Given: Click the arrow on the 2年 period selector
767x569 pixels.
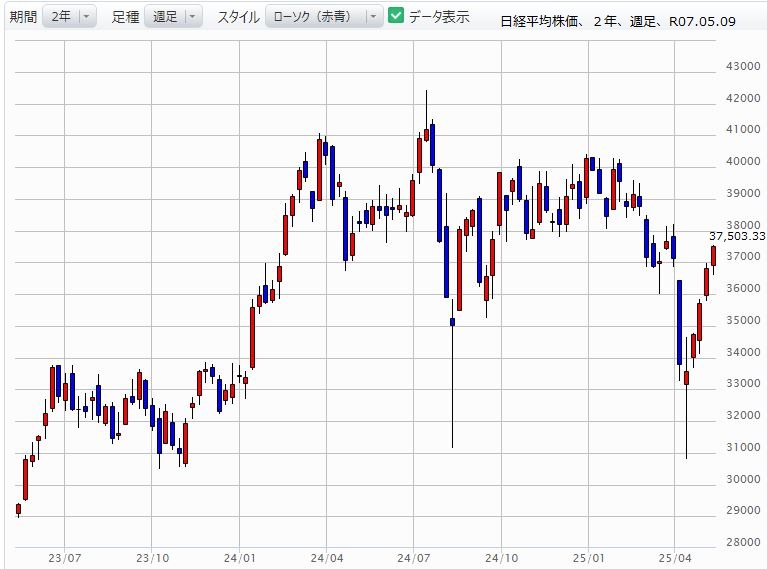Looking at the screenshot, I should (x=87, y=17).
